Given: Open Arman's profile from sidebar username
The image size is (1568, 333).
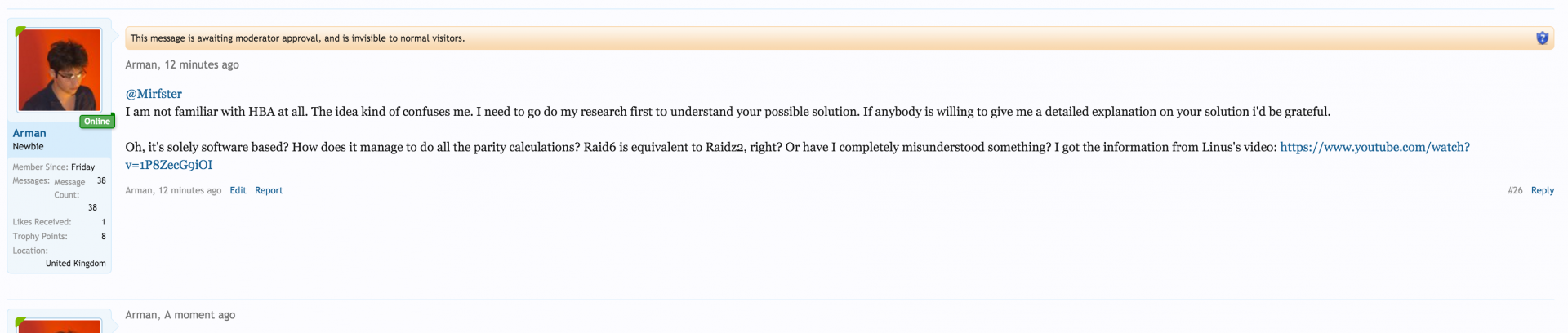Looking at the screenshot, I should click(x=29, y=133).
